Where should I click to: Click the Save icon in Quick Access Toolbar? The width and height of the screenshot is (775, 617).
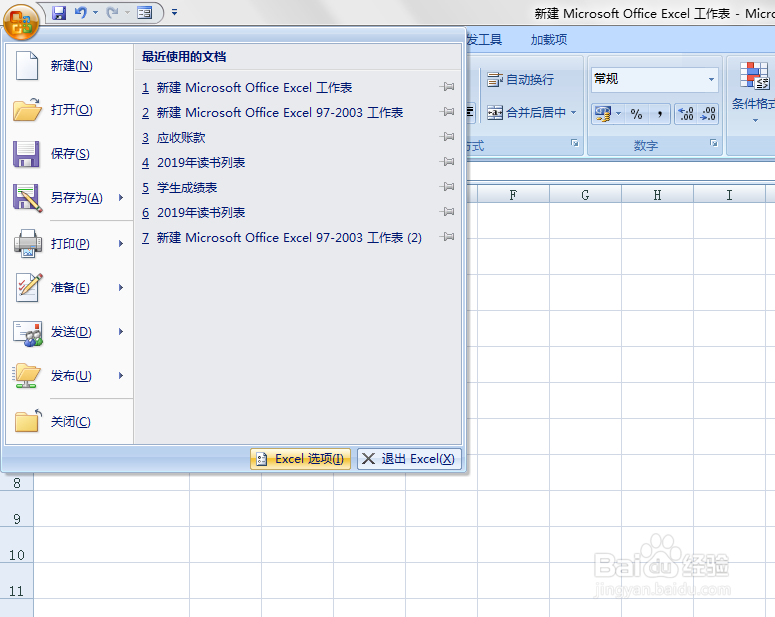tap(59, 13)
